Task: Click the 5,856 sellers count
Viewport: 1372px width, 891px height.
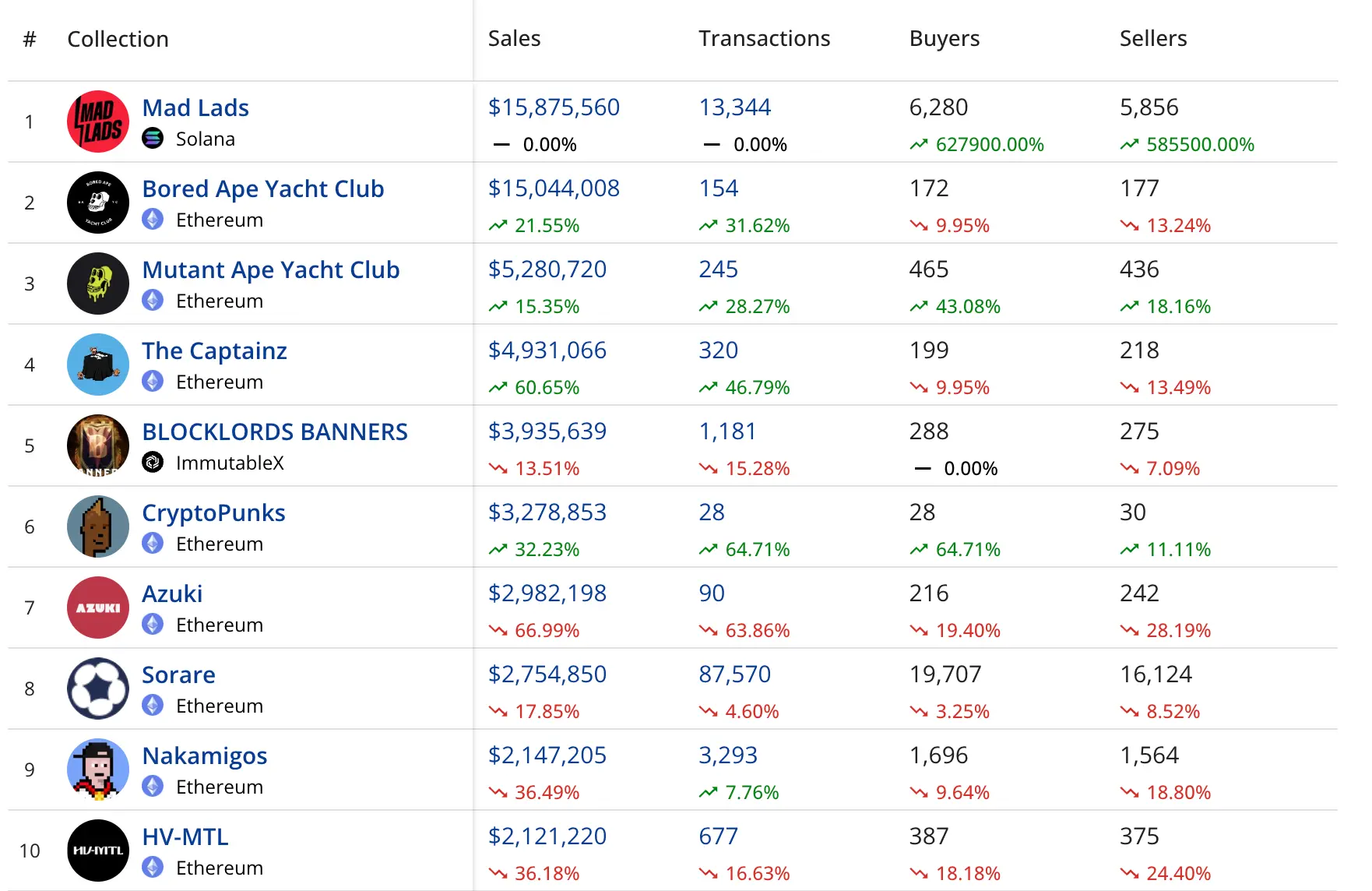Action: [1149, 107]
